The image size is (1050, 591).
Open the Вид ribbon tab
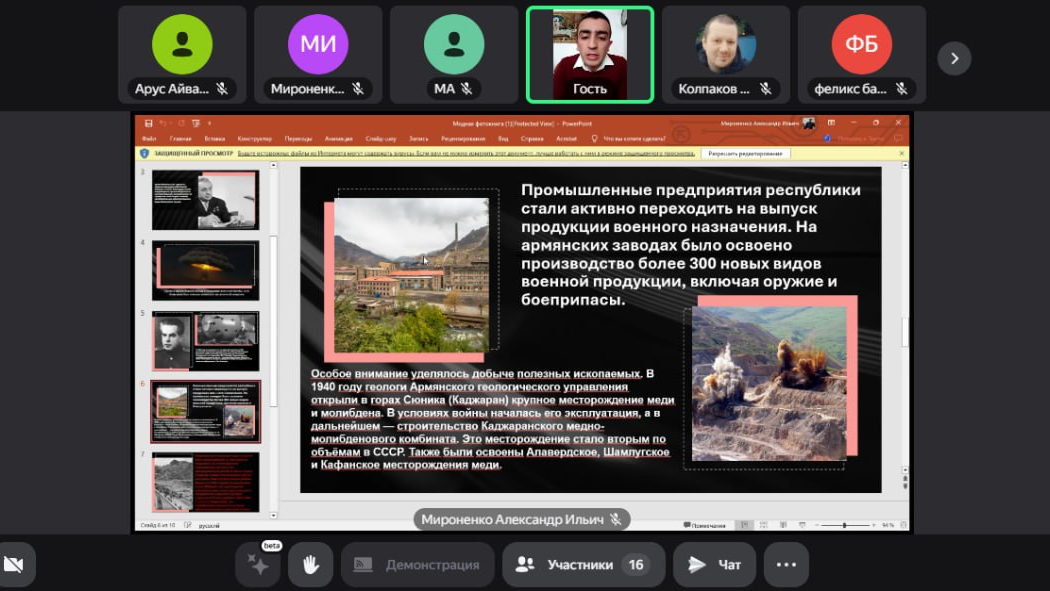tap(503, 139)
